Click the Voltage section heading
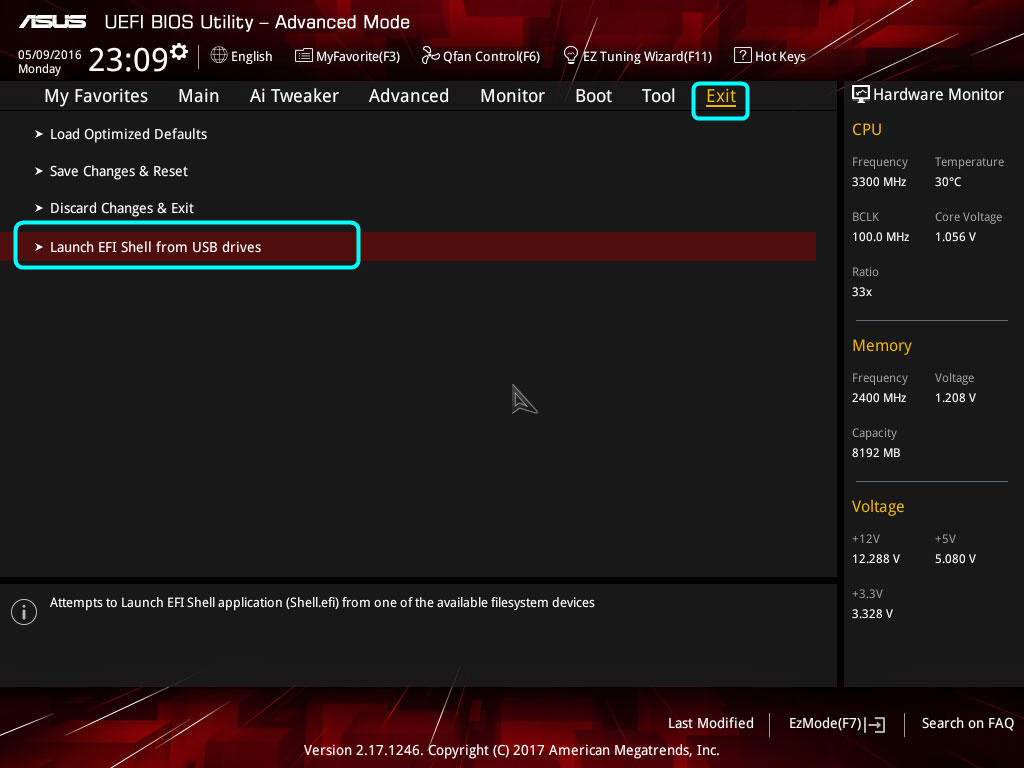1024x768 pixels. [878, 507]
